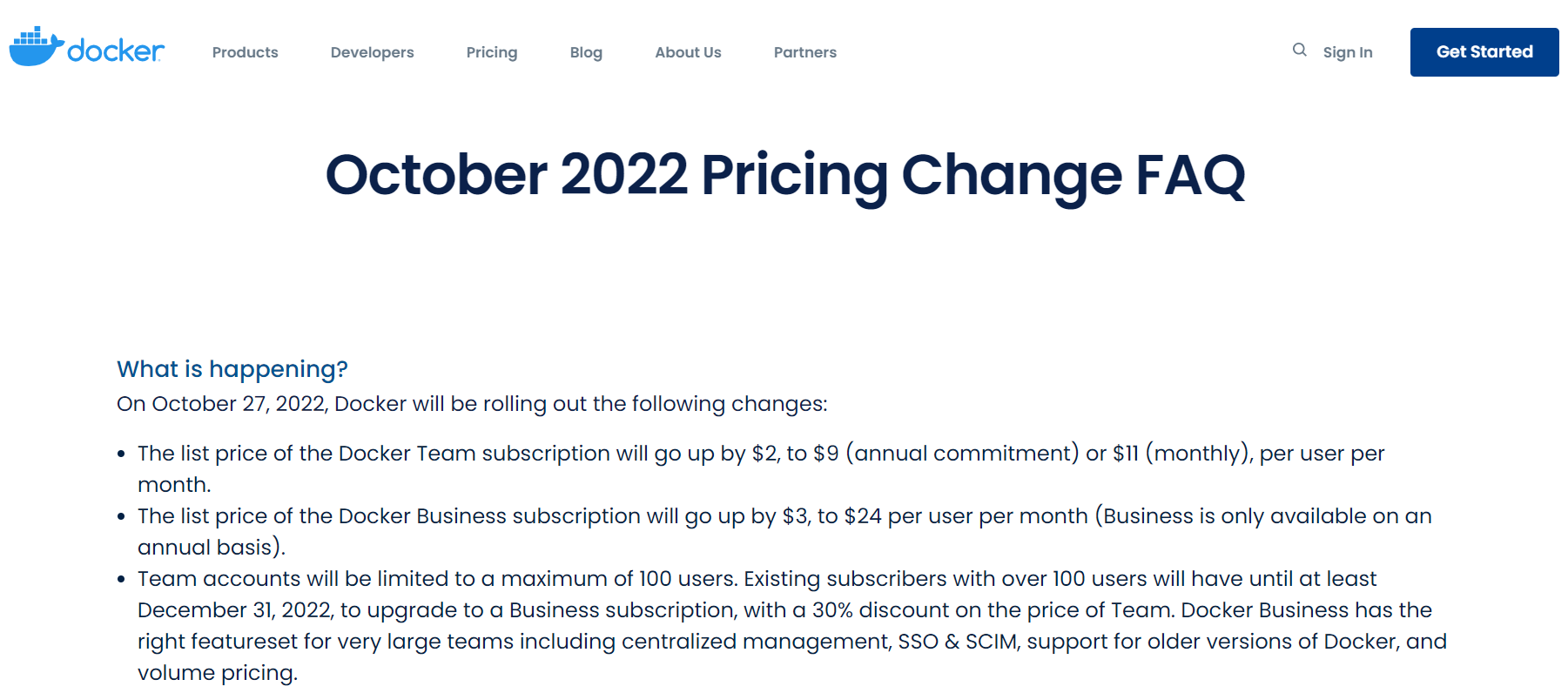Click the docker wordmark text in logo
Image resolution: width=1568 pixels, height=693 pixels.
115,51
